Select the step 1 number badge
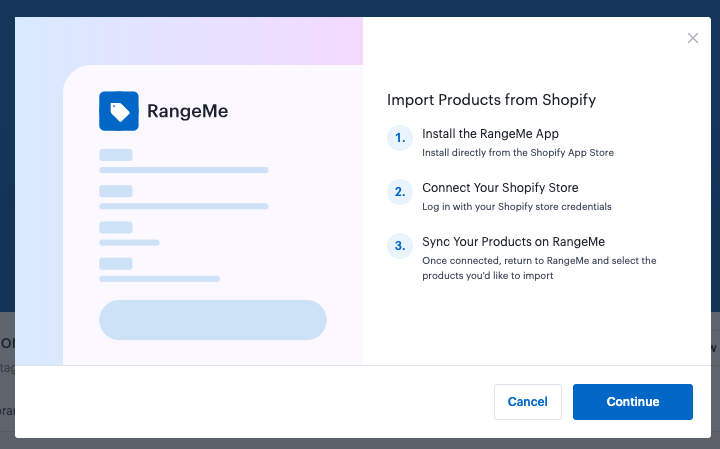Viewport: 720px width, 449px height. [400, 139]
